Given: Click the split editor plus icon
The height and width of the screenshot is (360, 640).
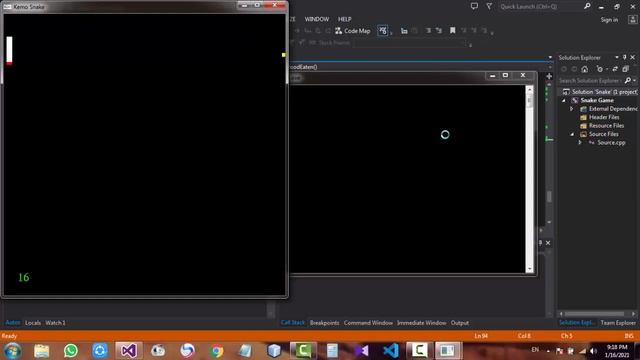Looking at the screenshot, I should pos(549,76).
